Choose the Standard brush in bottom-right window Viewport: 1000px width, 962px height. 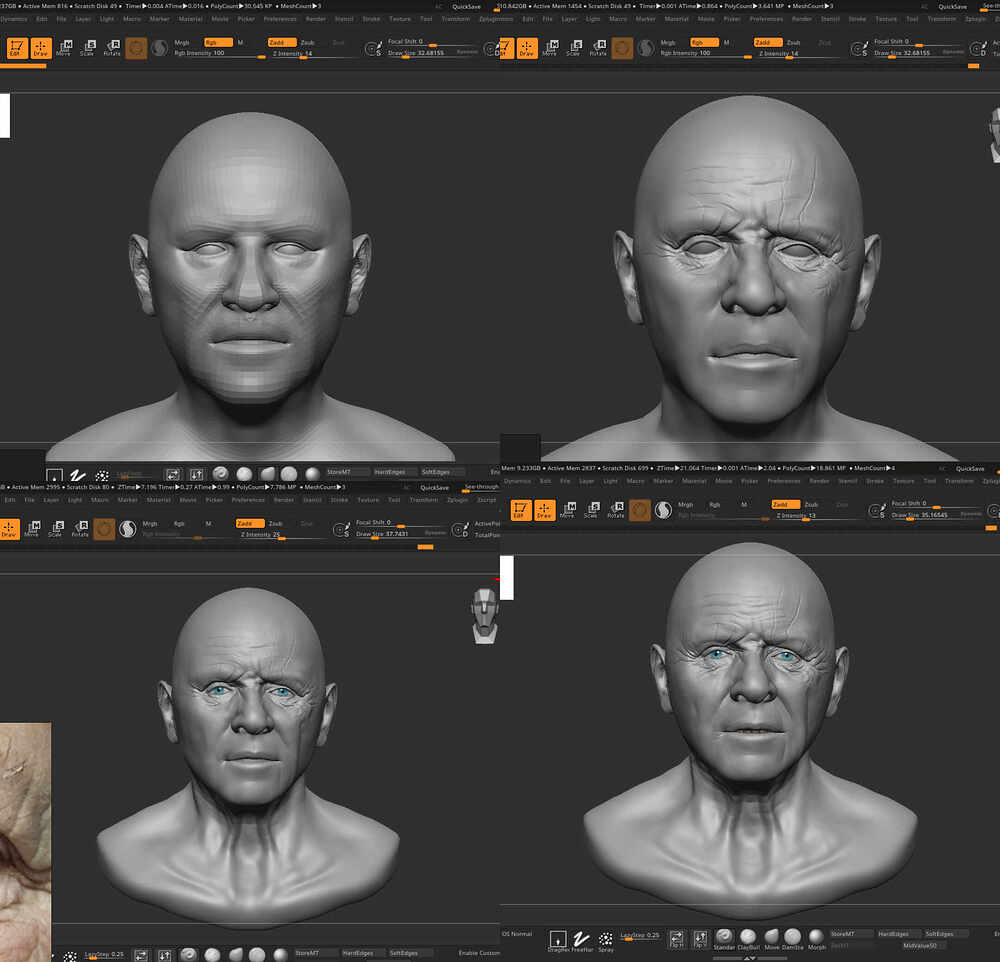point(724,937)
